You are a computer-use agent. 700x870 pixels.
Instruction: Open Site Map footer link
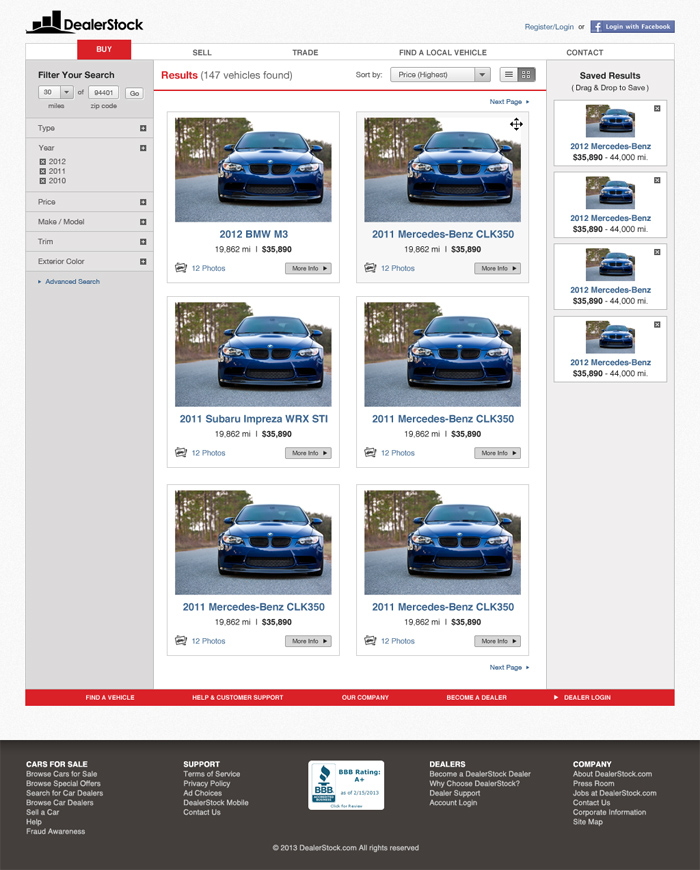pyautogui.click(x=587, y=822)
